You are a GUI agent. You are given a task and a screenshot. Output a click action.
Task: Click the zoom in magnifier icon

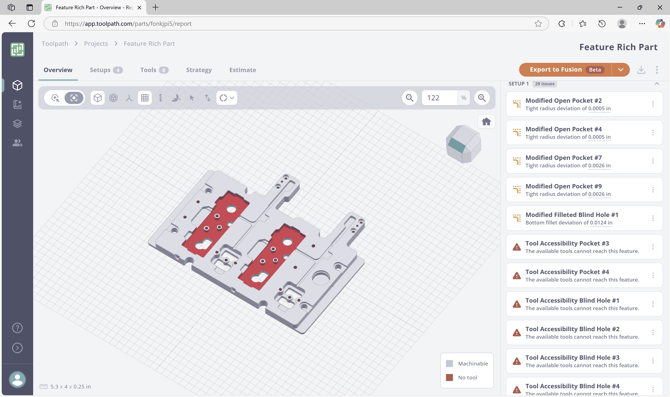482,98
